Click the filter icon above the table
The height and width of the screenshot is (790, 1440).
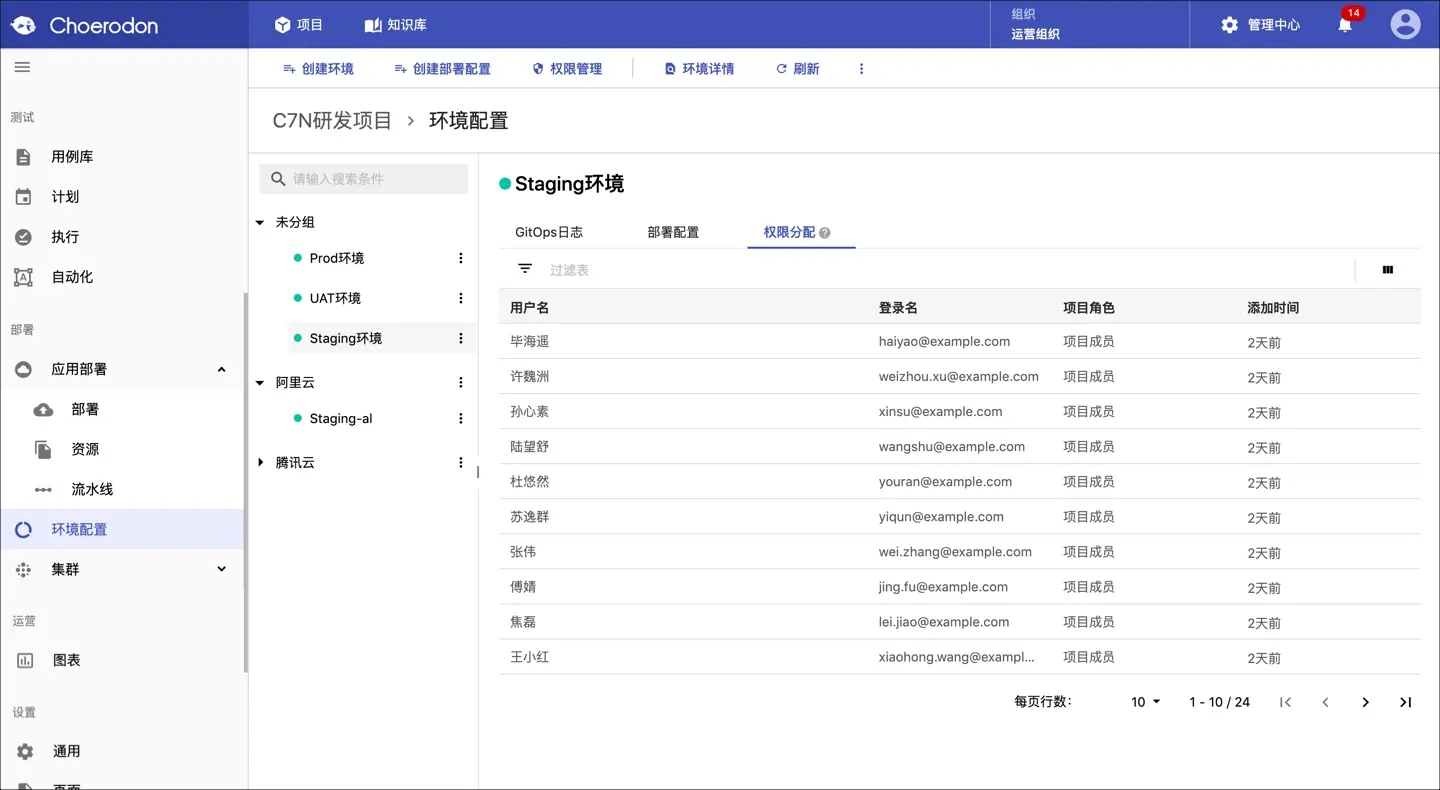click(525, 269)
